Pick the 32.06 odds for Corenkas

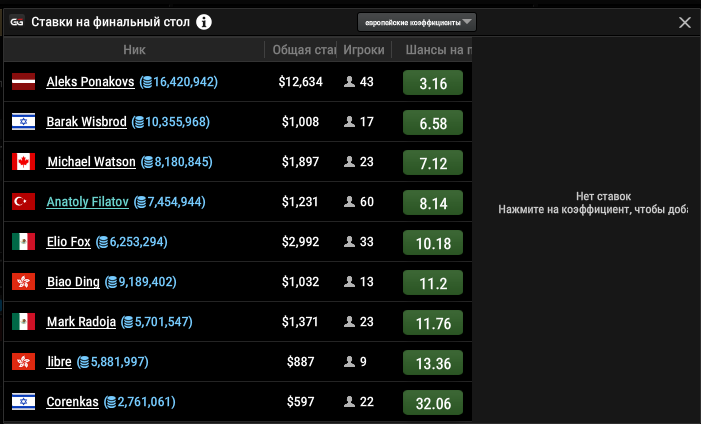click(433, 403)
